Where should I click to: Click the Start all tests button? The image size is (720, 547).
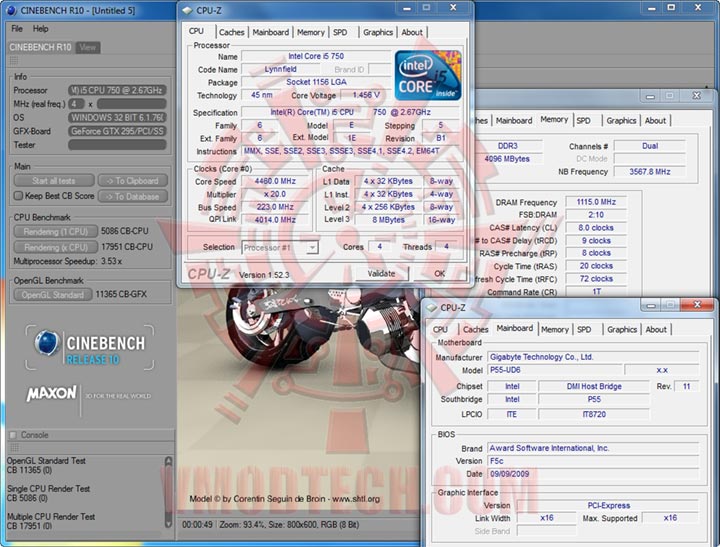54,180
